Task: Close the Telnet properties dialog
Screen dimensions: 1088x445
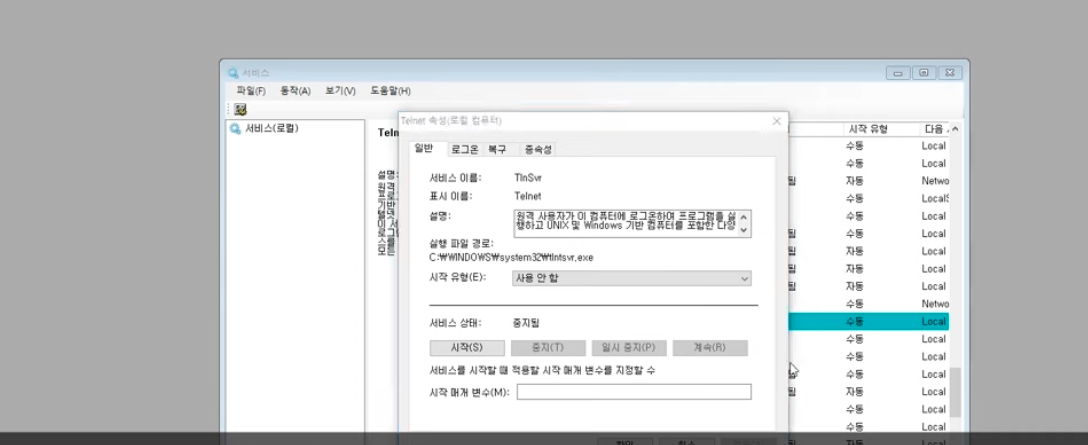Action: coord(776,121)
